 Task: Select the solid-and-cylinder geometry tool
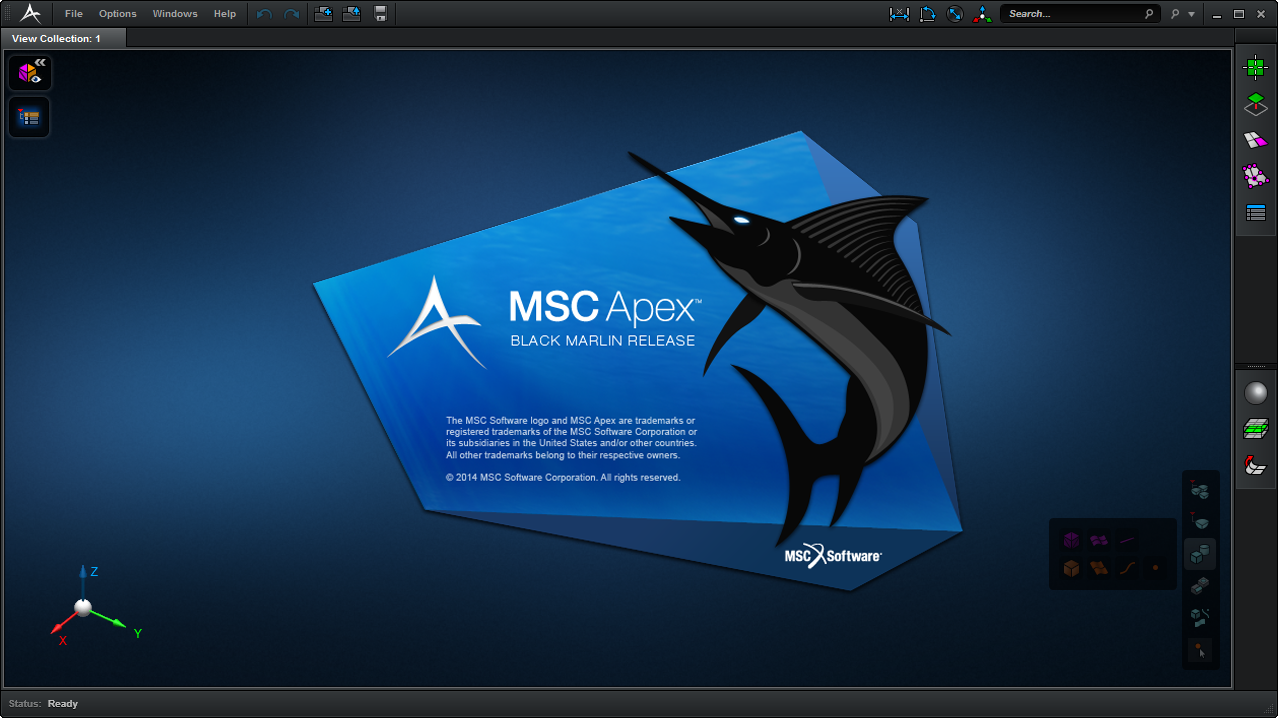pos(1199,551)
